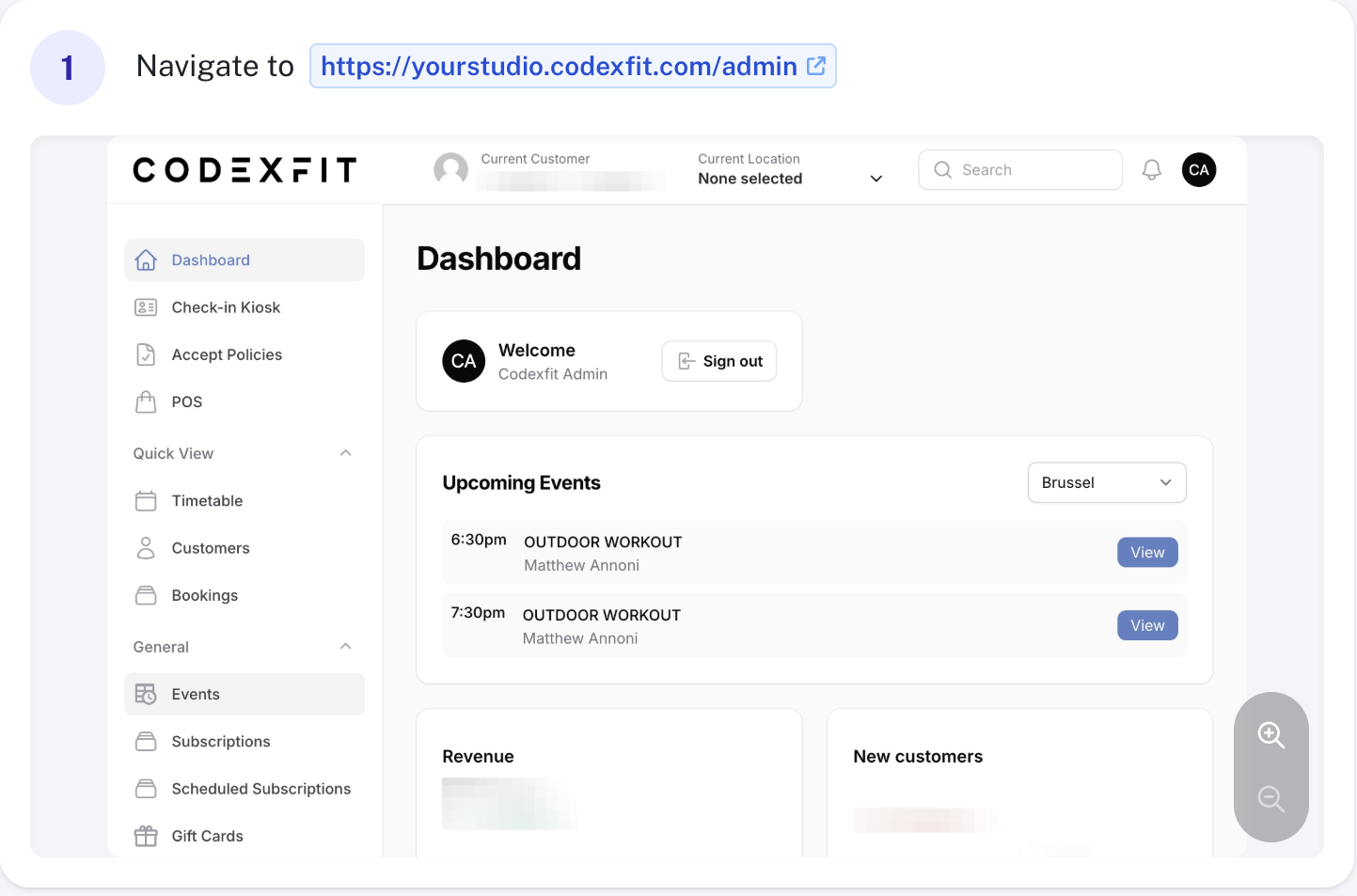Open the CA profile avatar in header

click(x=1199, y=170)
